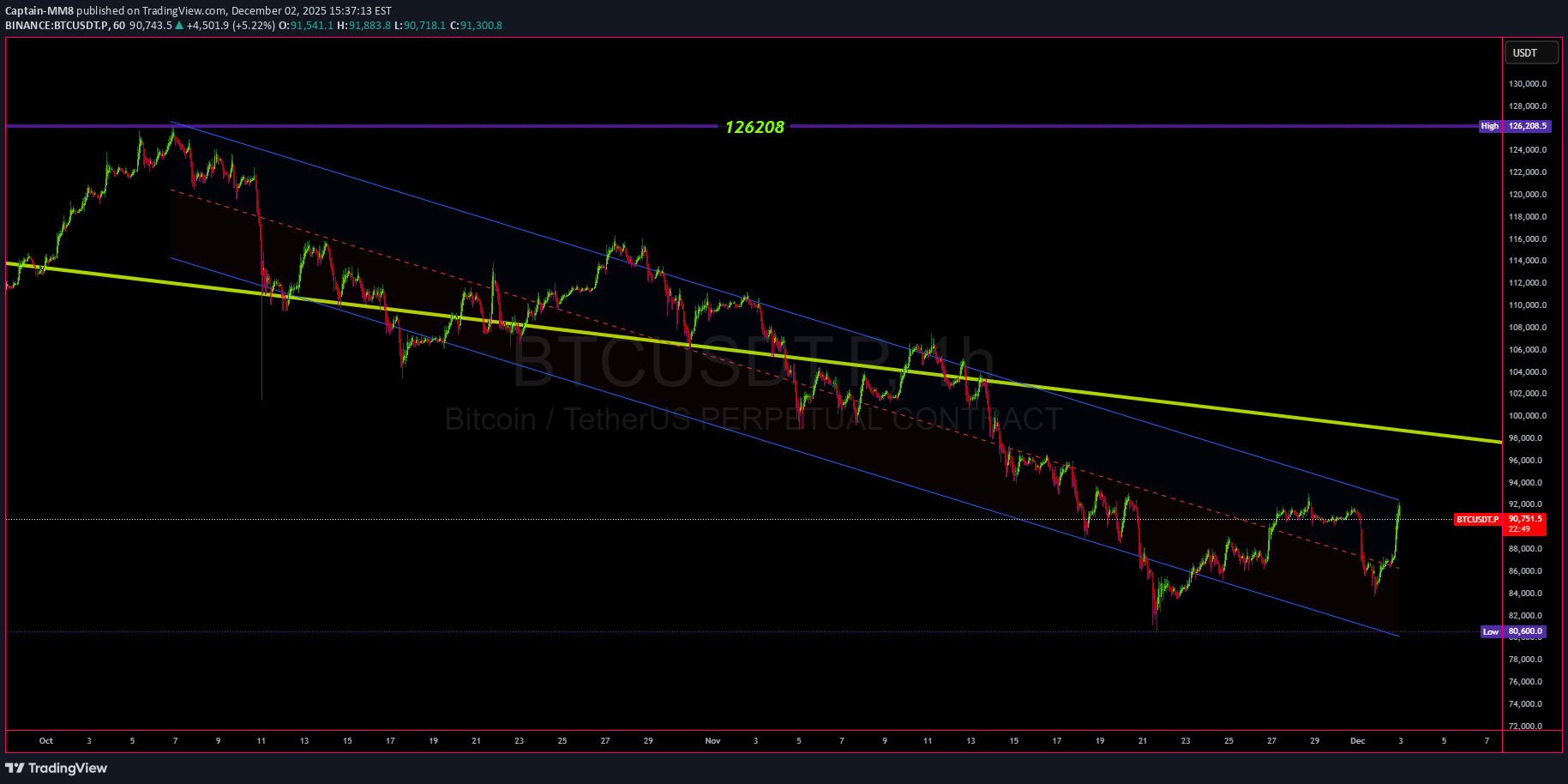Click the green 126208 text label

tap(754, 127)
